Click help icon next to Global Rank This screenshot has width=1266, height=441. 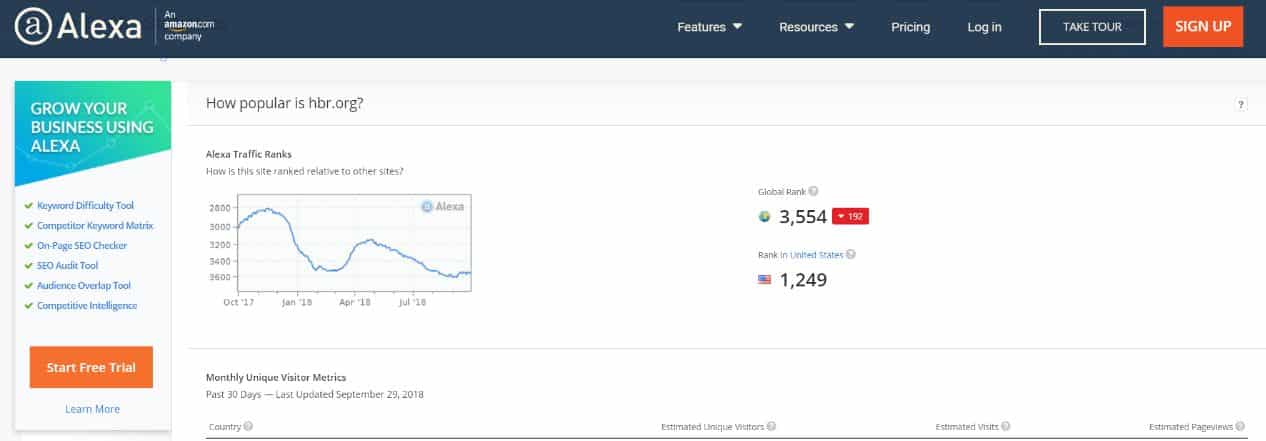[x=813, y=191]
